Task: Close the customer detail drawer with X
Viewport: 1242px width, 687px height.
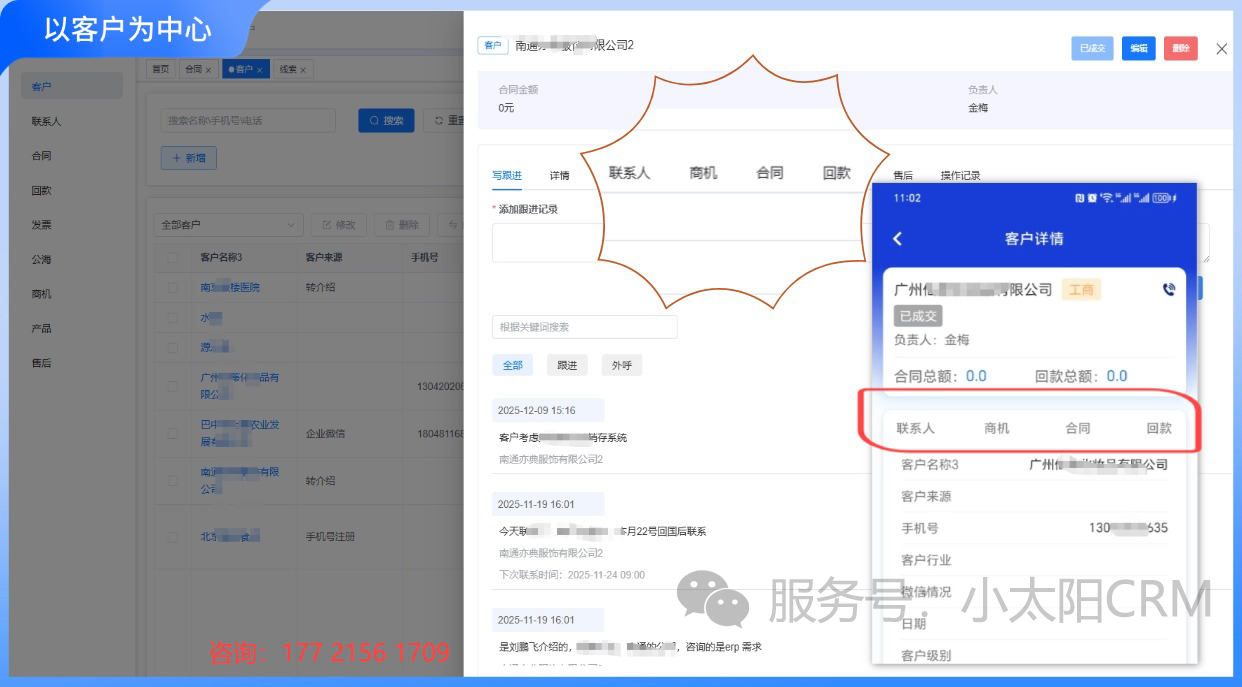Action: [1221, 49]
